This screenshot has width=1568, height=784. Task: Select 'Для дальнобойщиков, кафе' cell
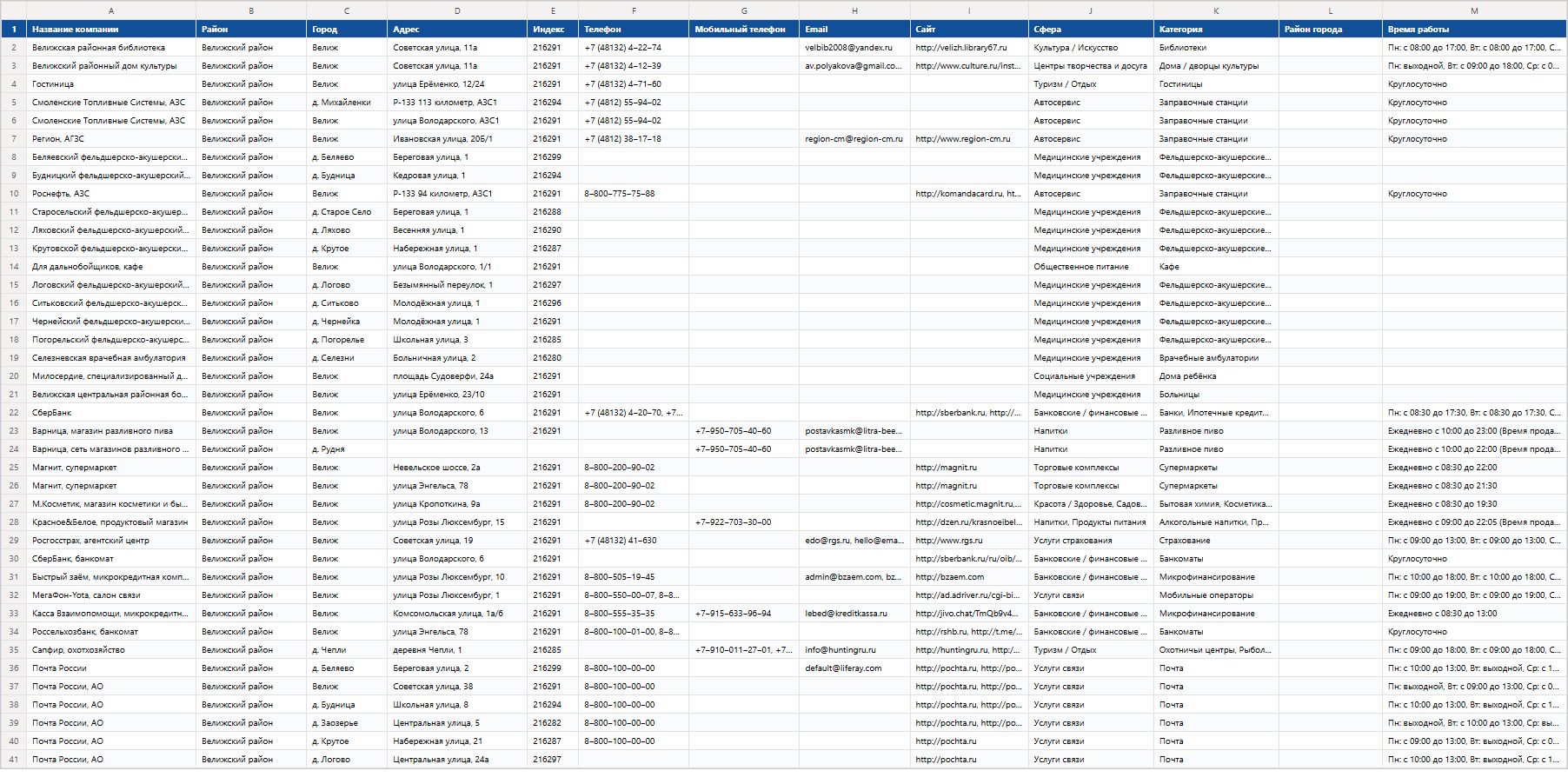click(111, 267)
